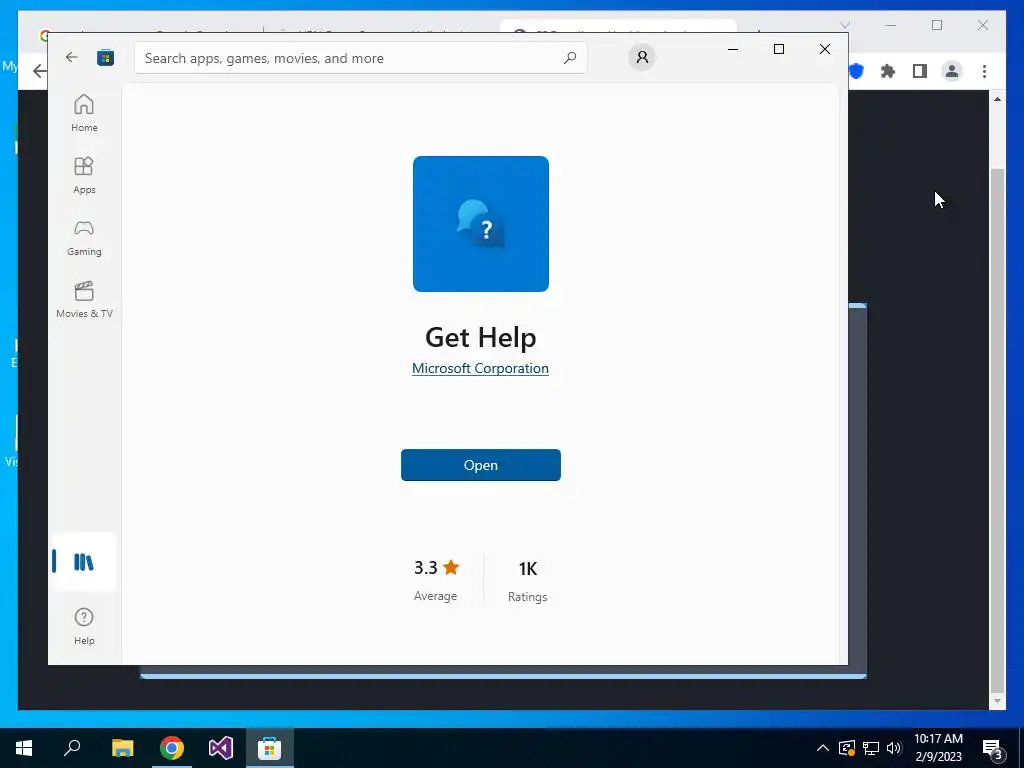Screen dimensions: 1024x768
Task: Focus the Search apps, games field
Action: tap(360, 58)
